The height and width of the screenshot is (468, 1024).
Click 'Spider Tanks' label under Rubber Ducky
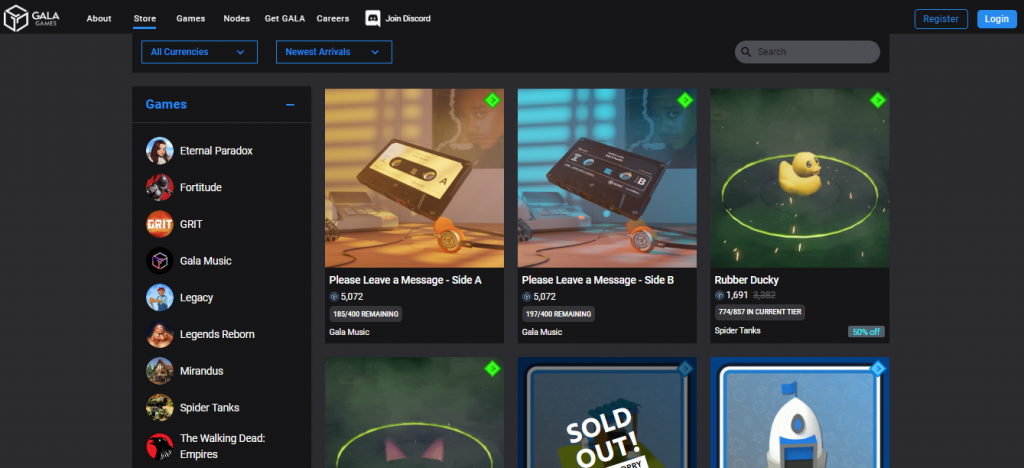(737, 331)
